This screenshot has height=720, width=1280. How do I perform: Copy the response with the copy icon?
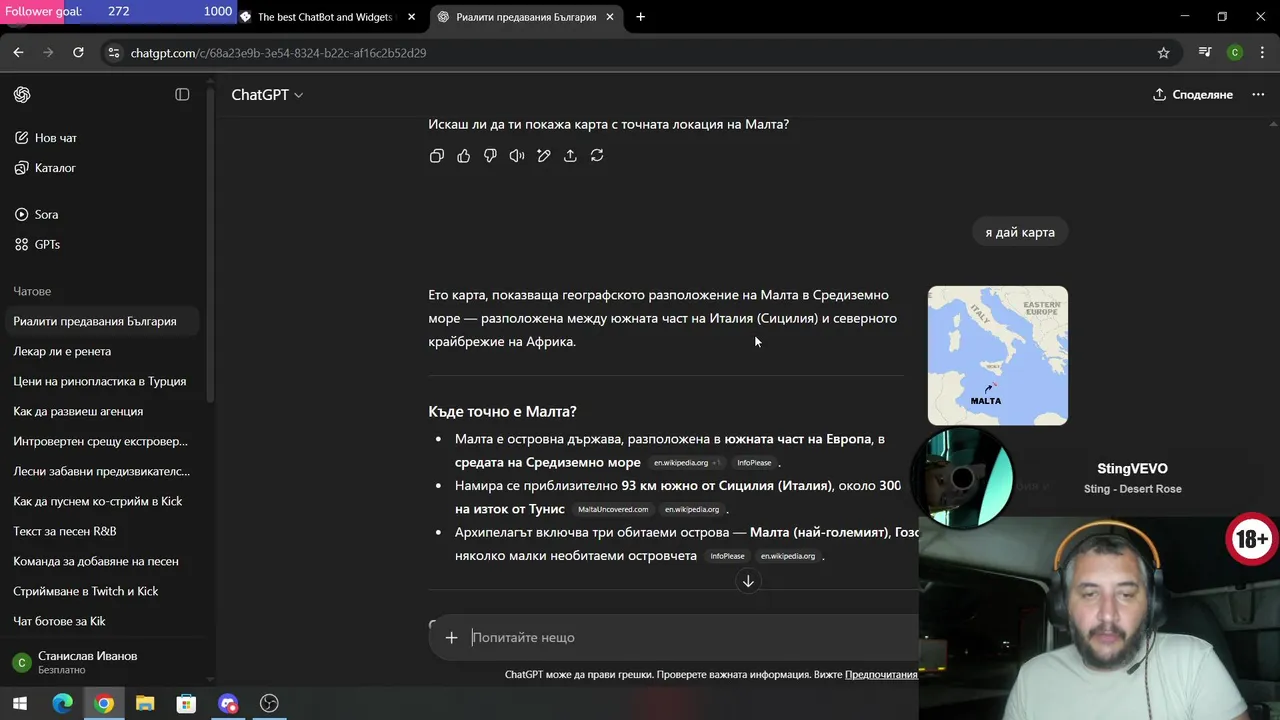point(437,156)
